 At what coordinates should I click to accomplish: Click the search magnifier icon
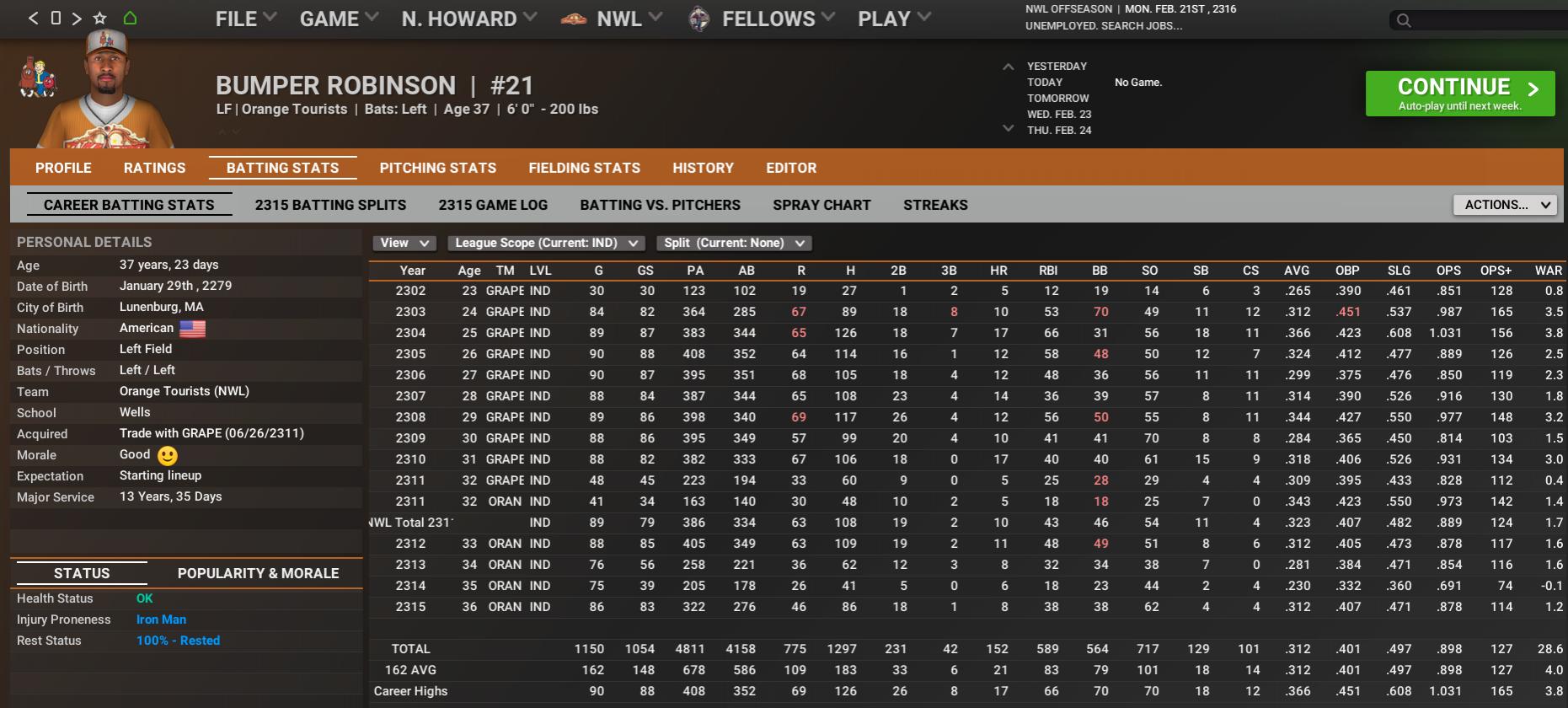coord(1403,20)
